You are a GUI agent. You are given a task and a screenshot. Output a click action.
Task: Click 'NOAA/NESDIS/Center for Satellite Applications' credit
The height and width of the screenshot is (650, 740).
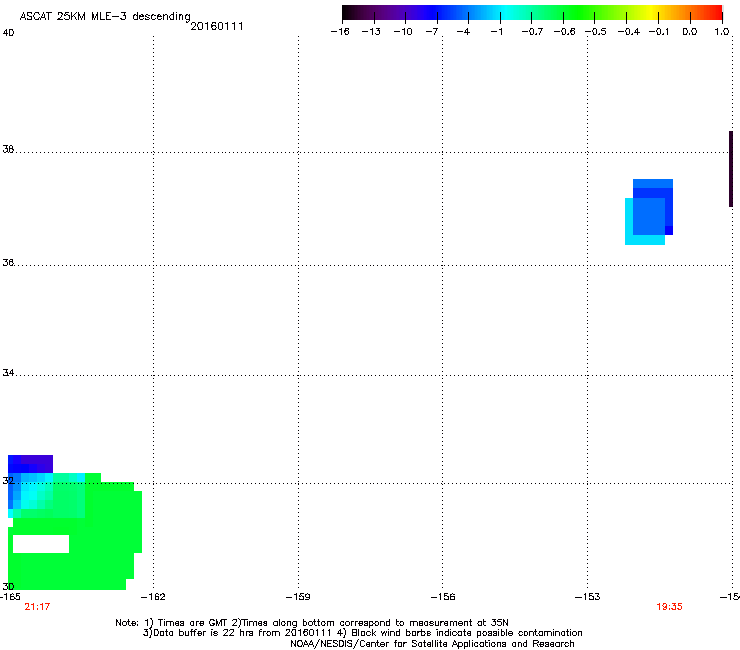tap(432, 644)
